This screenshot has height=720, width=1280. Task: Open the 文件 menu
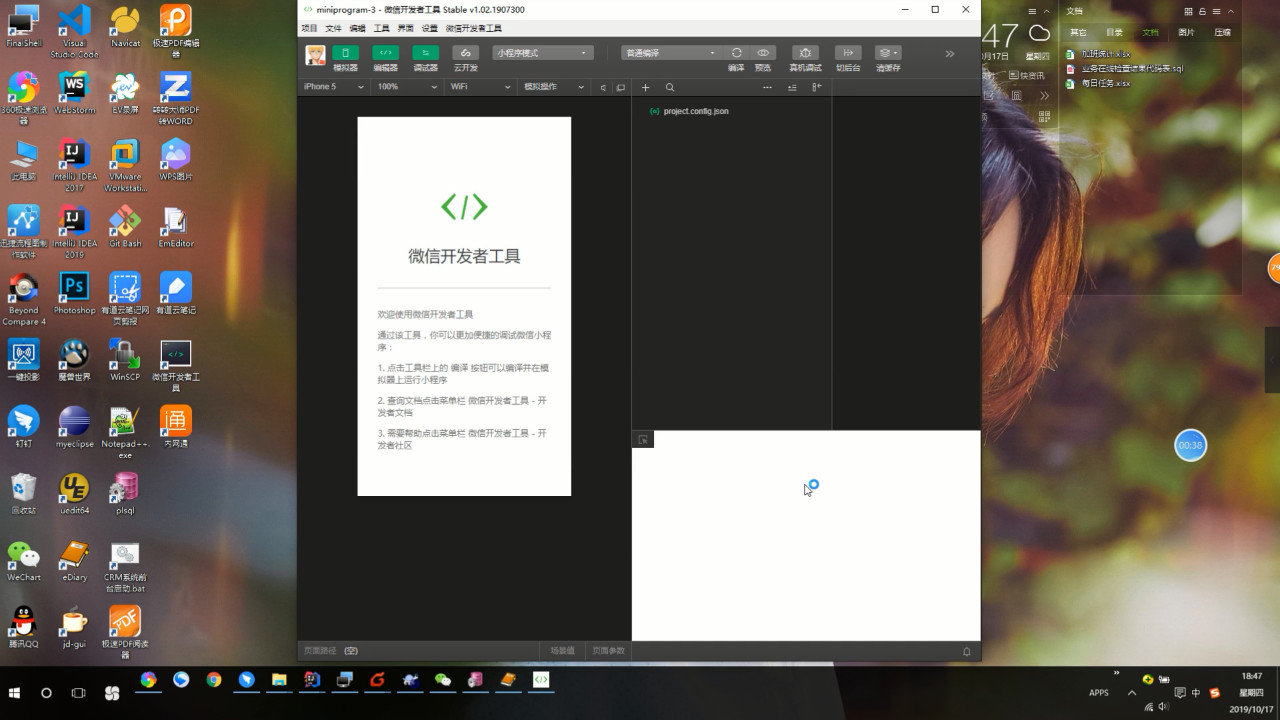[333, 29]
